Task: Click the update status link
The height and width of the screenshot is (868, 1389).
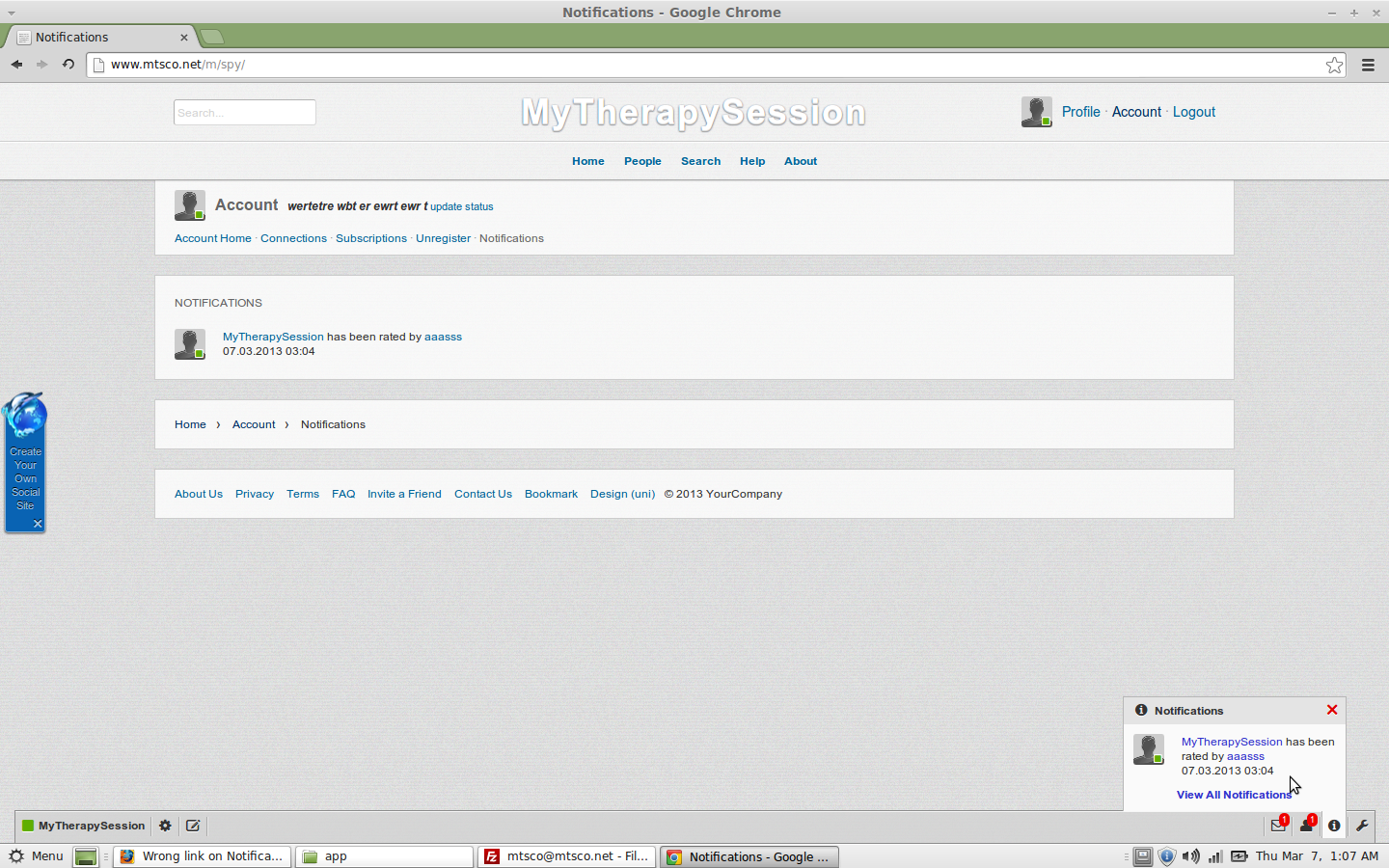Action: (461, 206)
